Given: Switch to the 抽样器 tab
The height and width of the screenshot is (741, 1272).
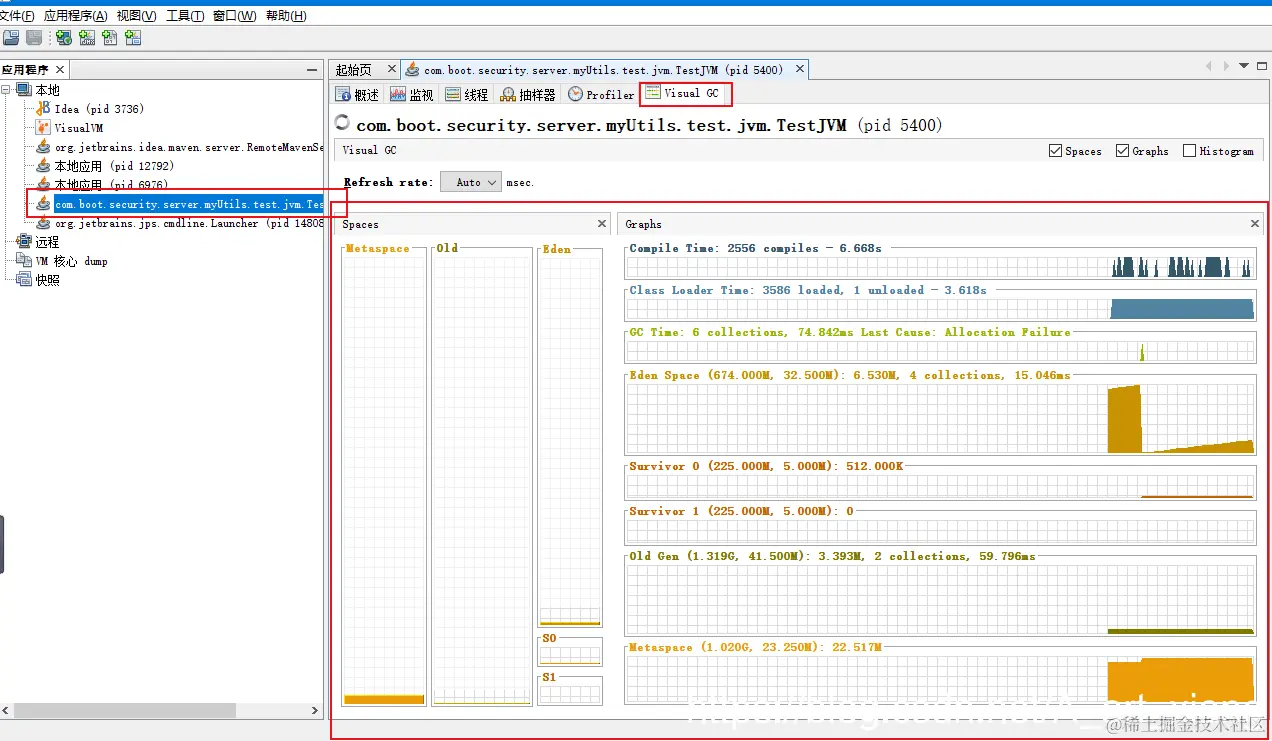Looking at the screenshot, I should [x=528, y=94].
